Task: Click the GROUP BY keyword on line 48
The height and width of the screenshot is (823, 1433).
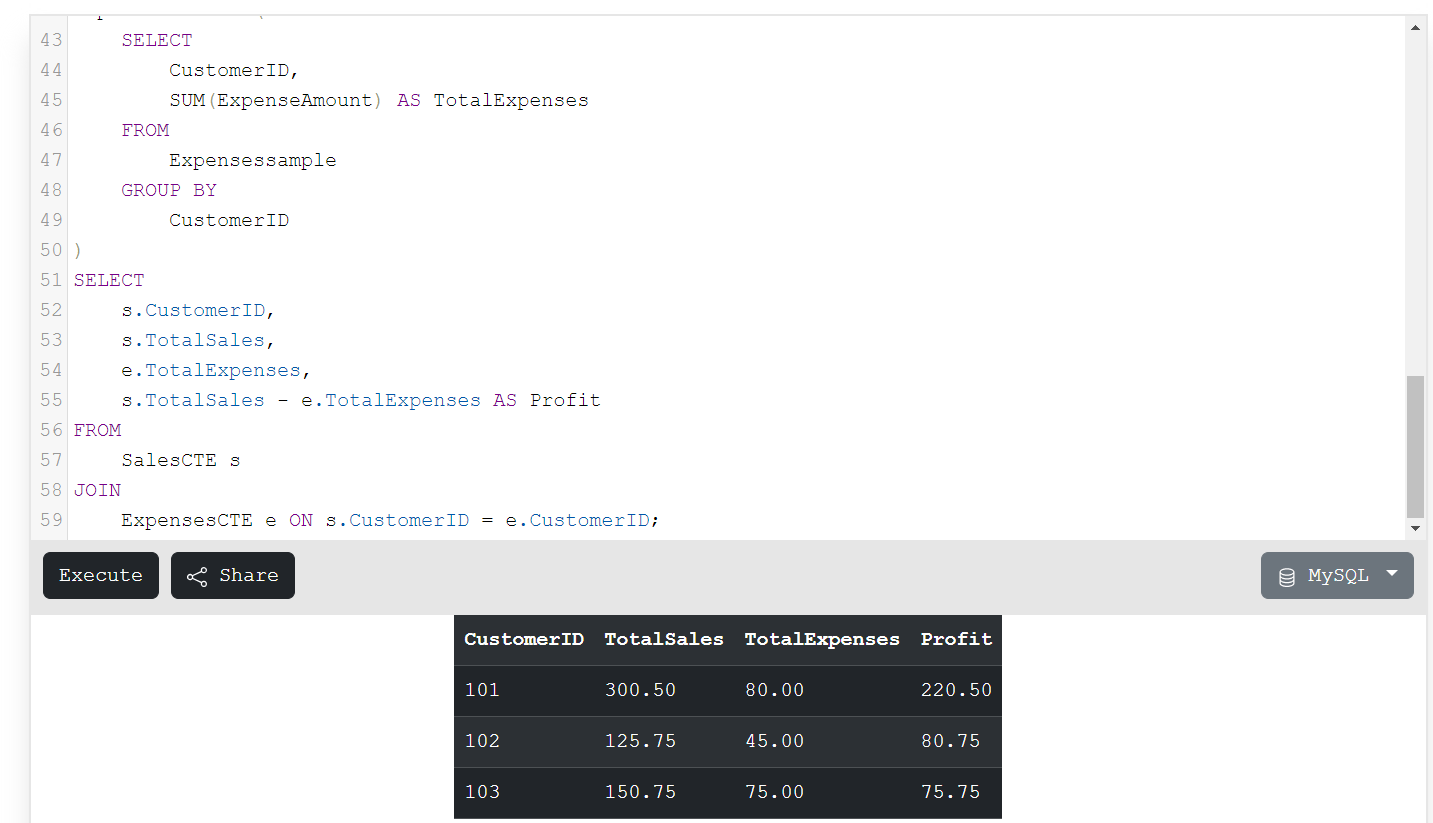Action: pos(168,189)
